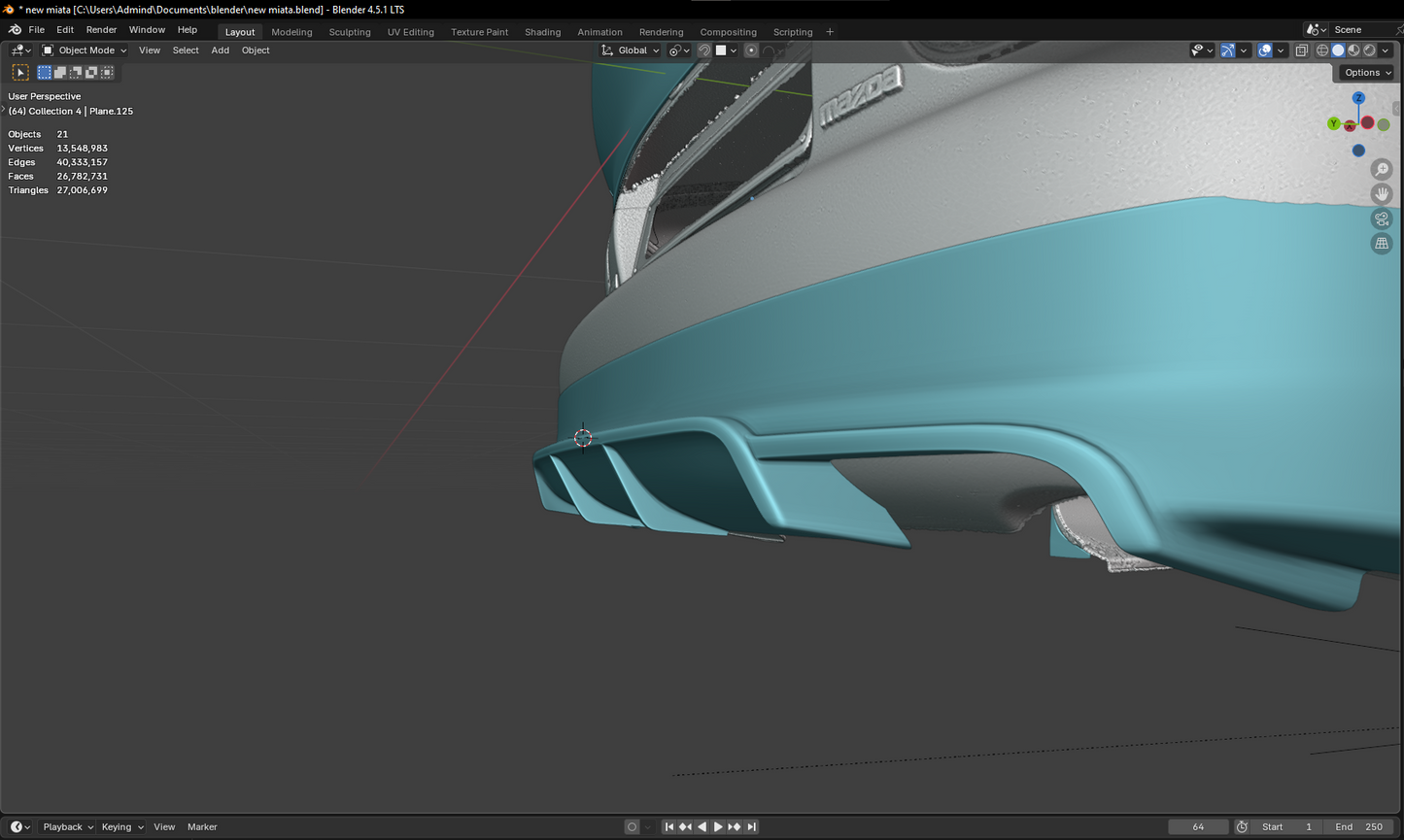Expand the Options dropdown

1367,73
